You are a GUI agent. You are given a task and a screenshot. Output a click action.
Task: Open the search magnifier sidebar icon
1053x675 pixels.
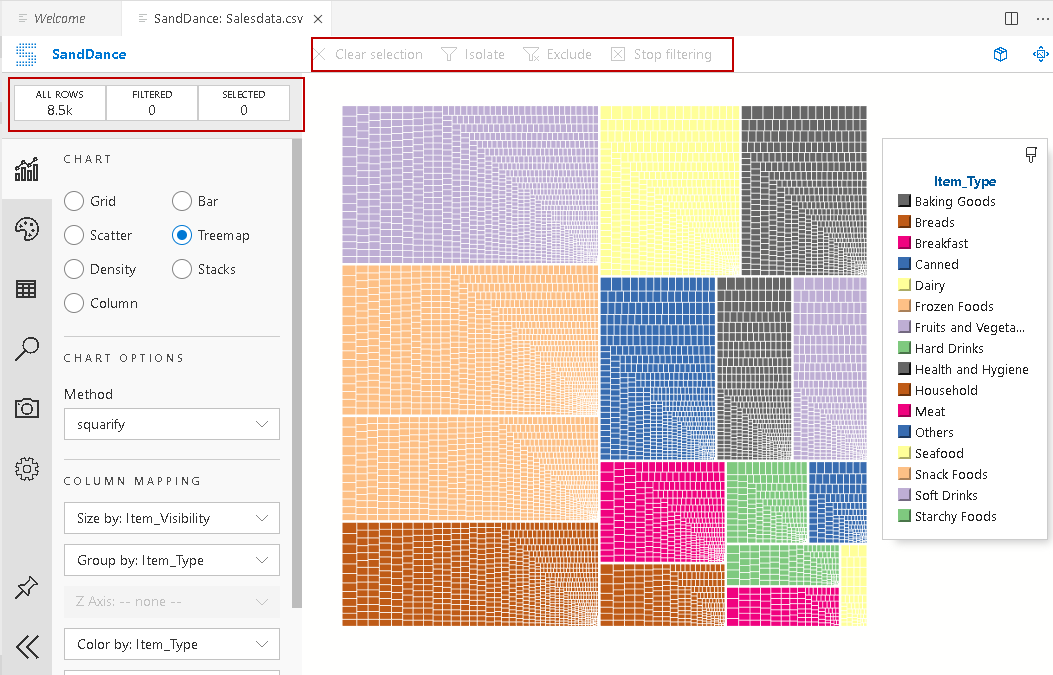(x=26, y=348)
